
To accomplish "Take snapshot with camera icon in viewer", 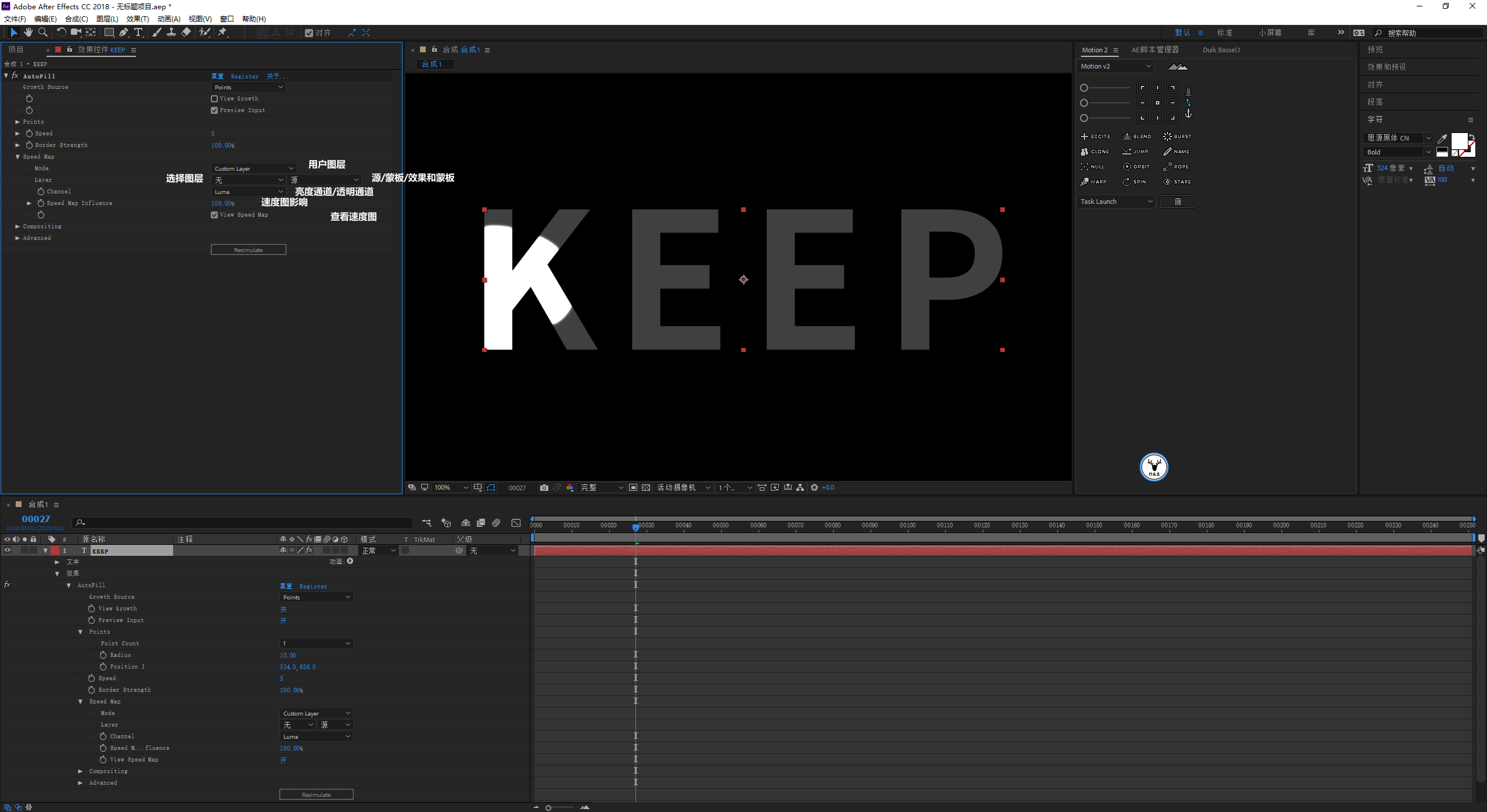I will coord(544,488).
